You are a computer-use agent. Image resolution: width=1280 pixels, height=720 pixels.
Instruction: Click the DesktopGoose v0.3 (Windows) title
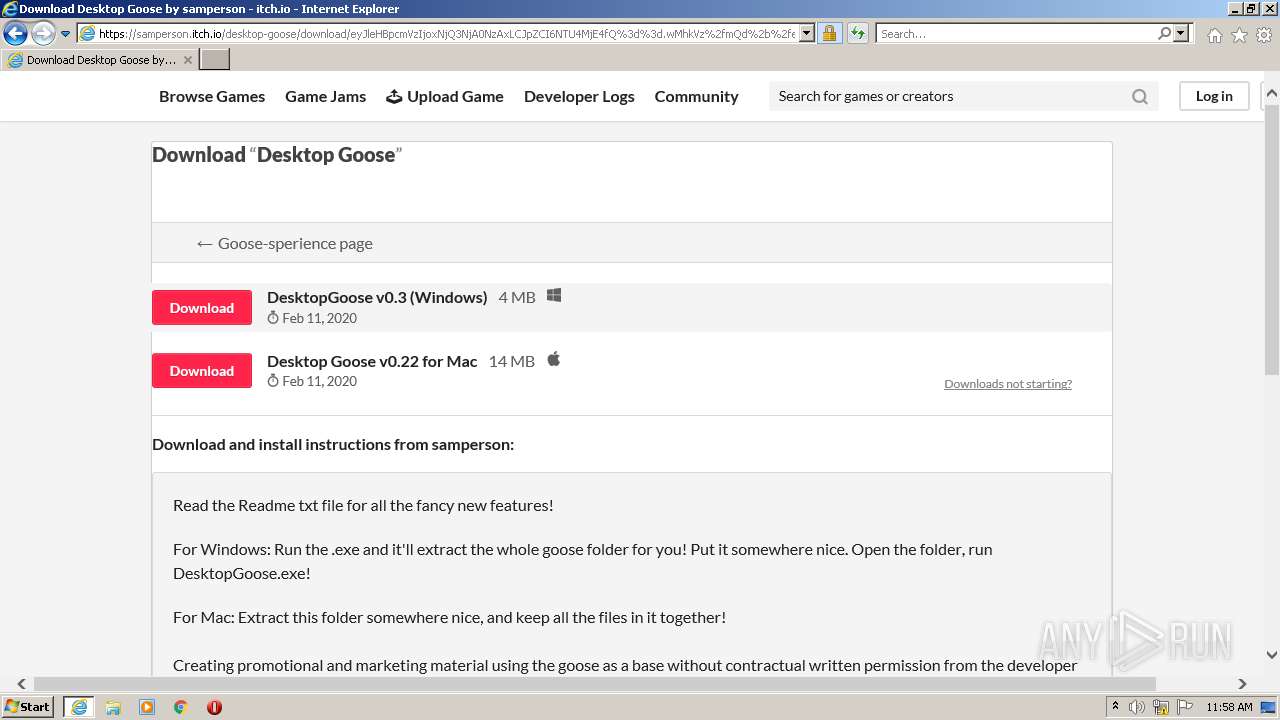click(x=377, y=297)
